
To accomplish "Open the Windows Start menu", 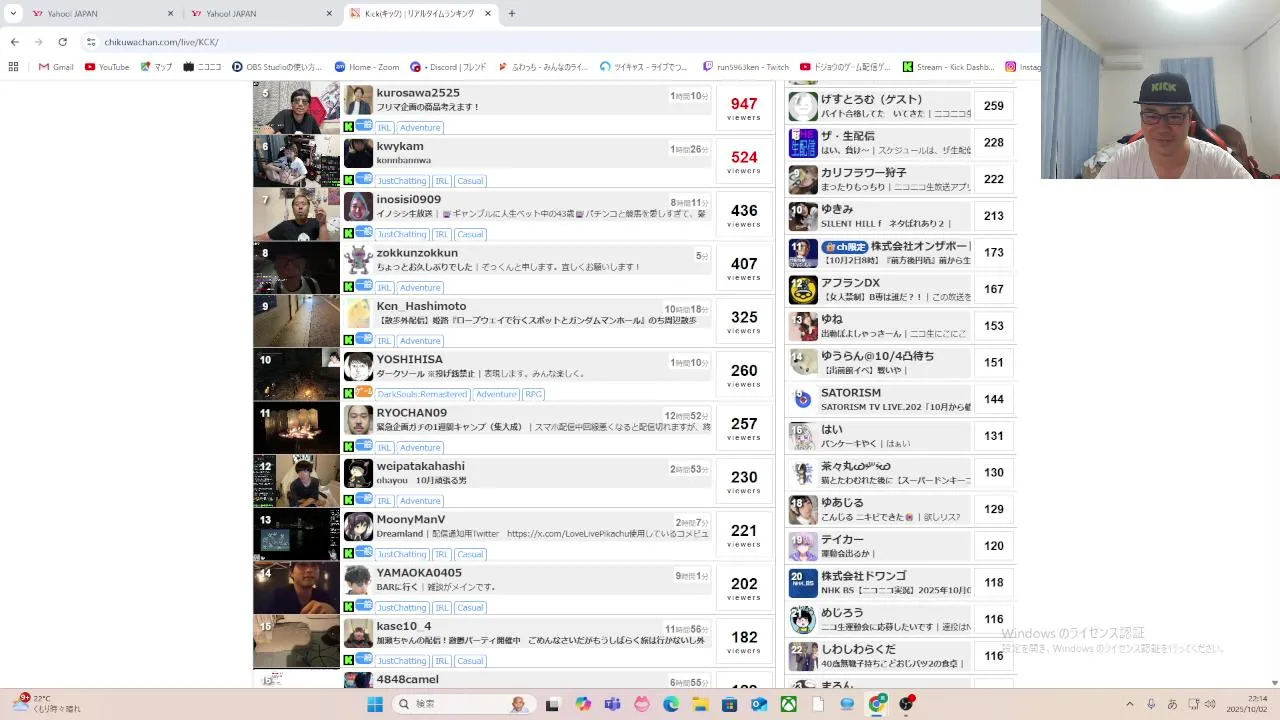I will 375,704.
